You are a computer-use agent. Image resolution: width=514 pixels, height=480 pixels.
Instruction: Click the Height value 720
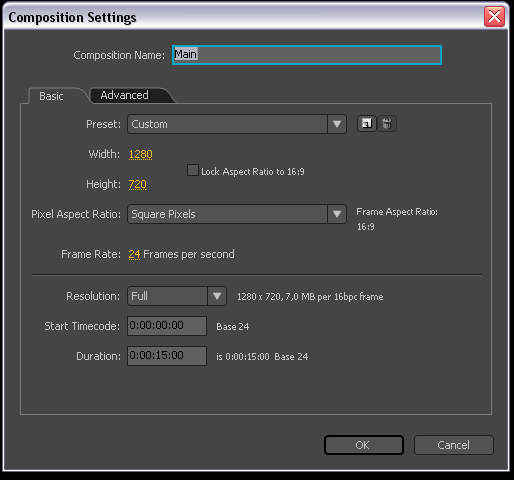click(138, 184)
